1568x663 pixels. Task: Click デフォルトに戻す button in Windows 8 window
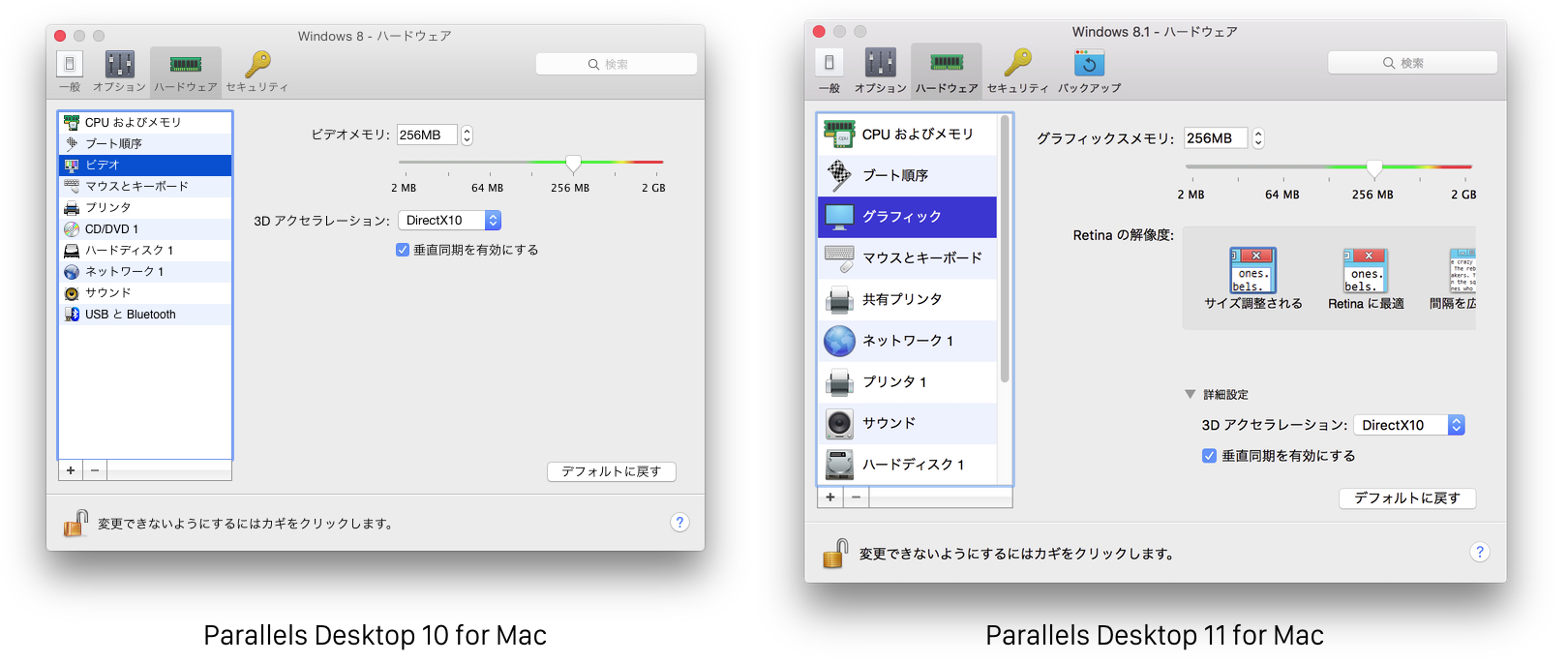tap(612, 471)
